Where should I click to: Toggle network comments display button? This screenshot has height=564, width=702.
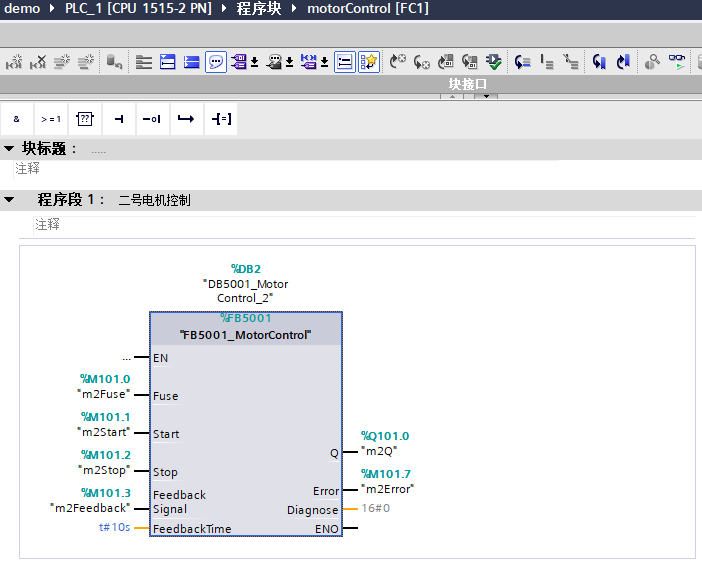click(x=216, y=62)
